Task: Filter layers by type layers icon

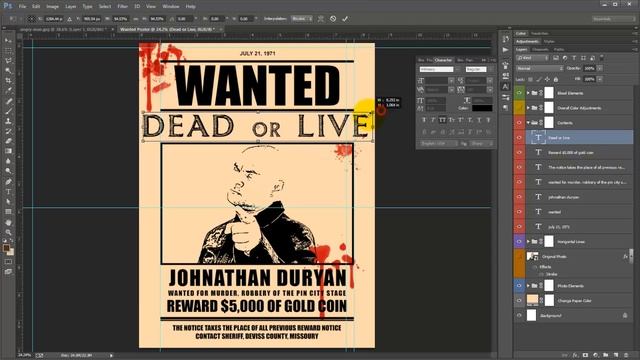Action: [574, 58]
